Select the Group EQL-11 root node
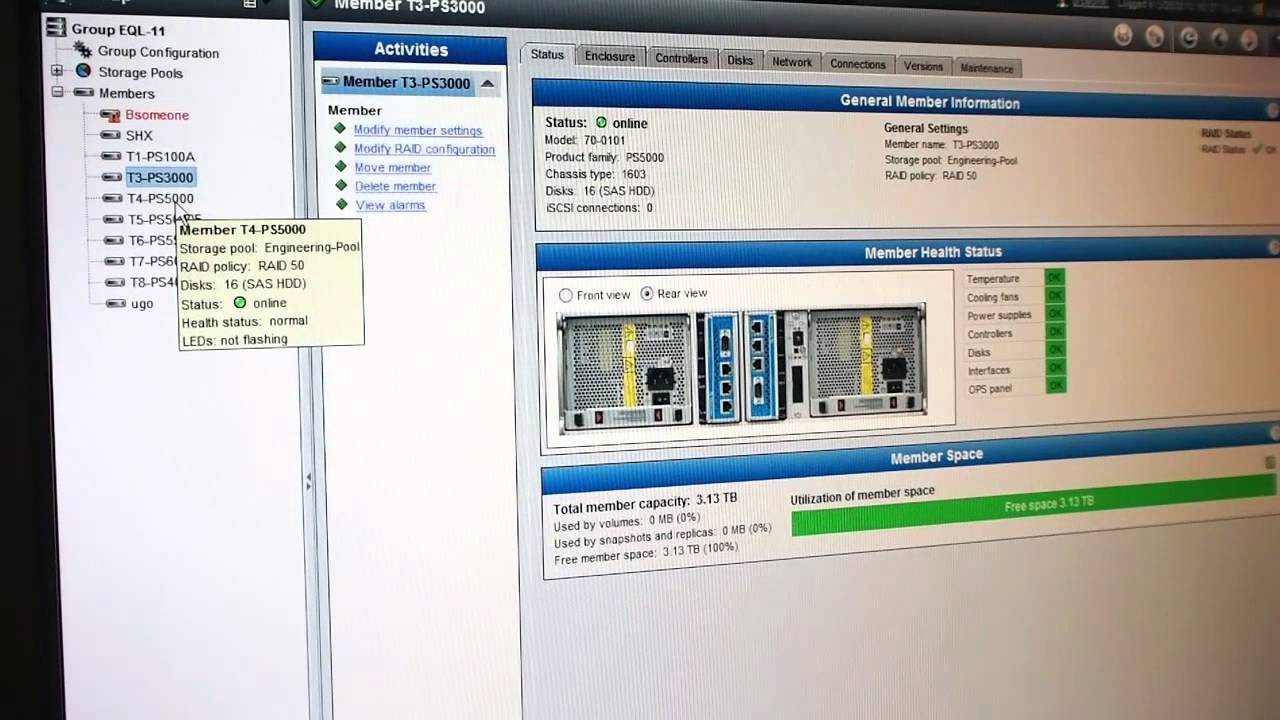 pyautogui.click(x=118, y=30)
